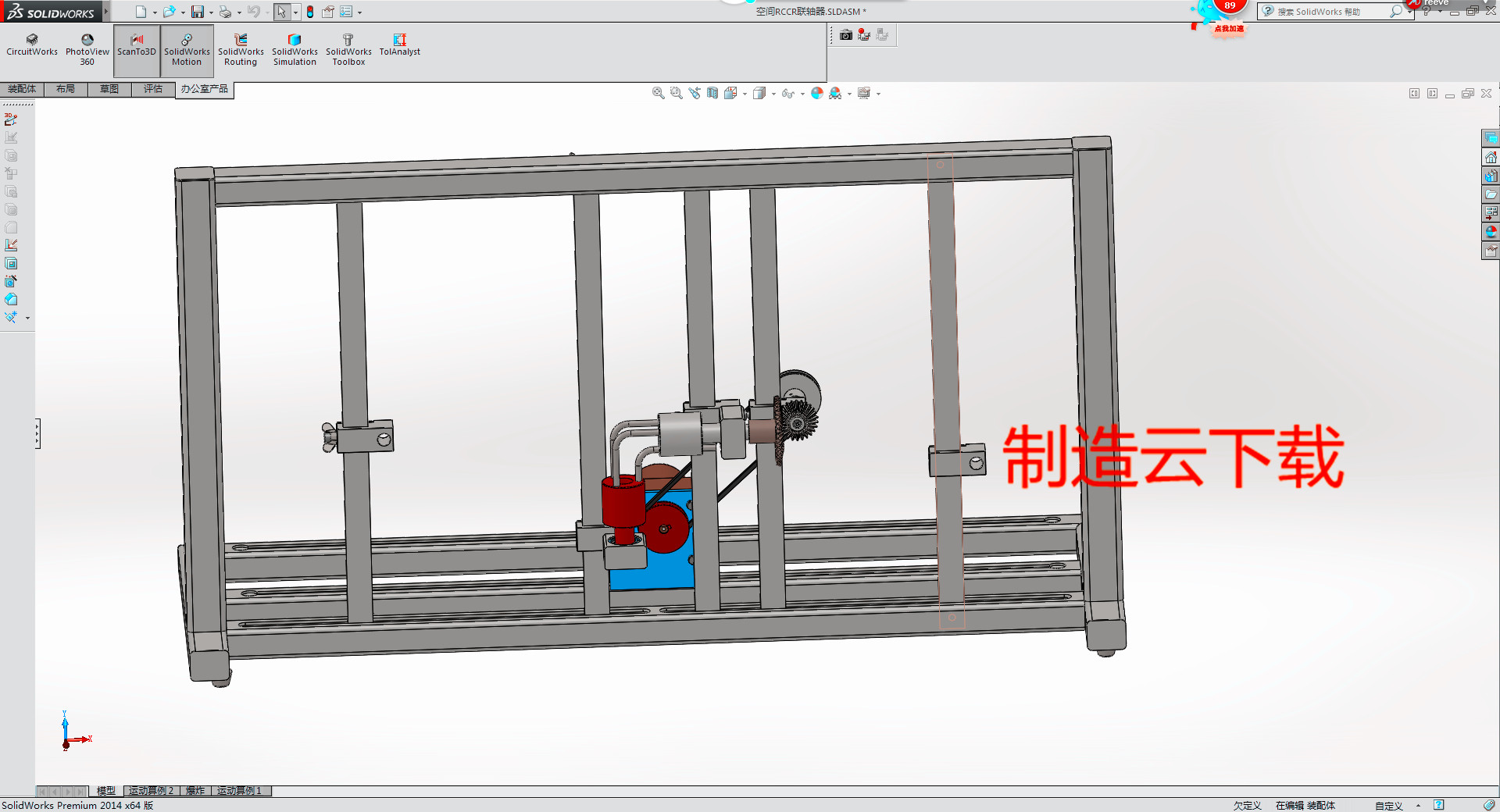The height and width of the screenshot is (812, 1500).
Task: Toggle ScanTo3D add-in off
Action: pyautogui.click(x=136, y=47)
